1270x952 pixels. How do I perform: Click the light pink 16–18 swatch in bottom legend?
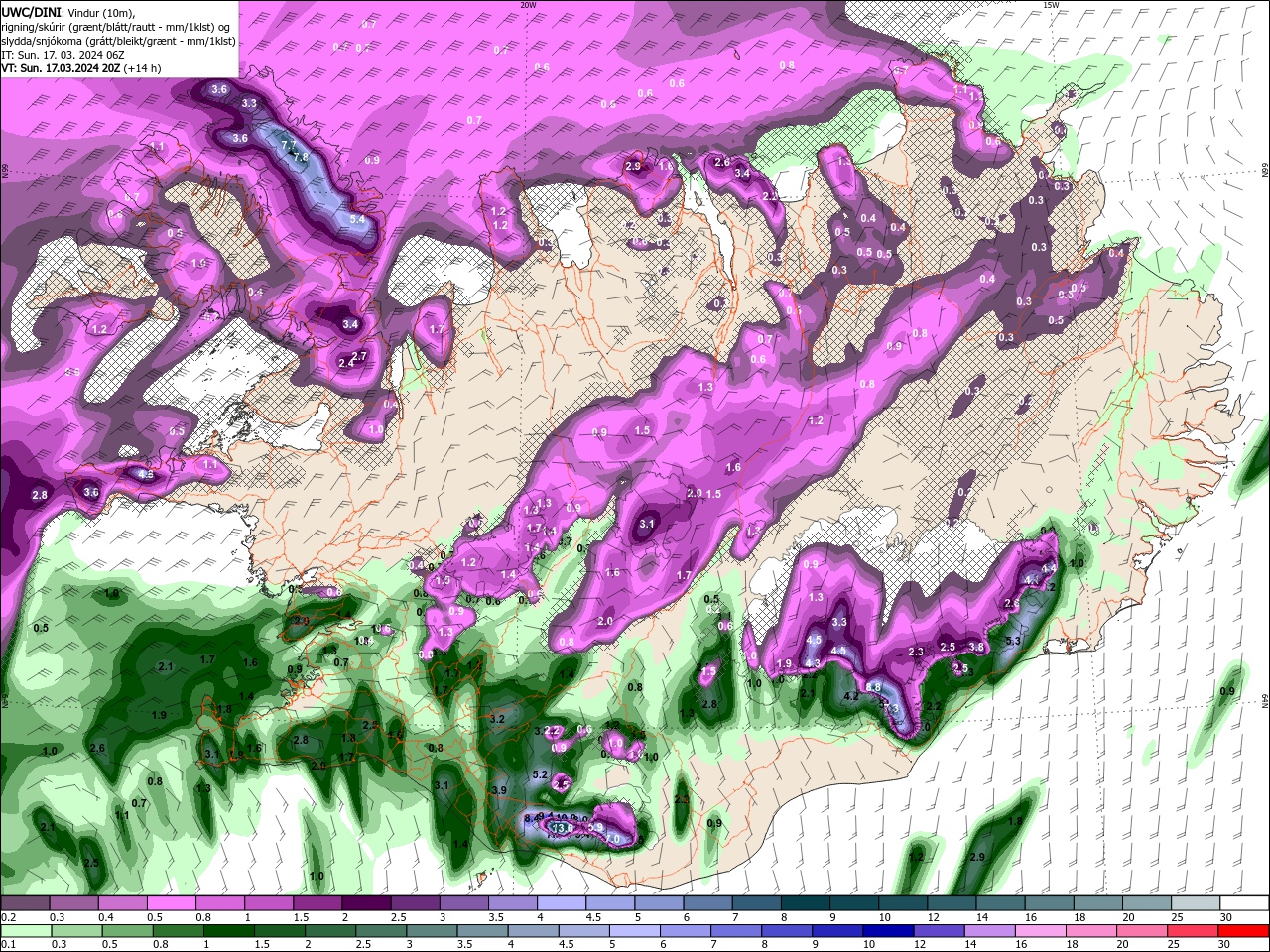click(x=1041, y=931)
